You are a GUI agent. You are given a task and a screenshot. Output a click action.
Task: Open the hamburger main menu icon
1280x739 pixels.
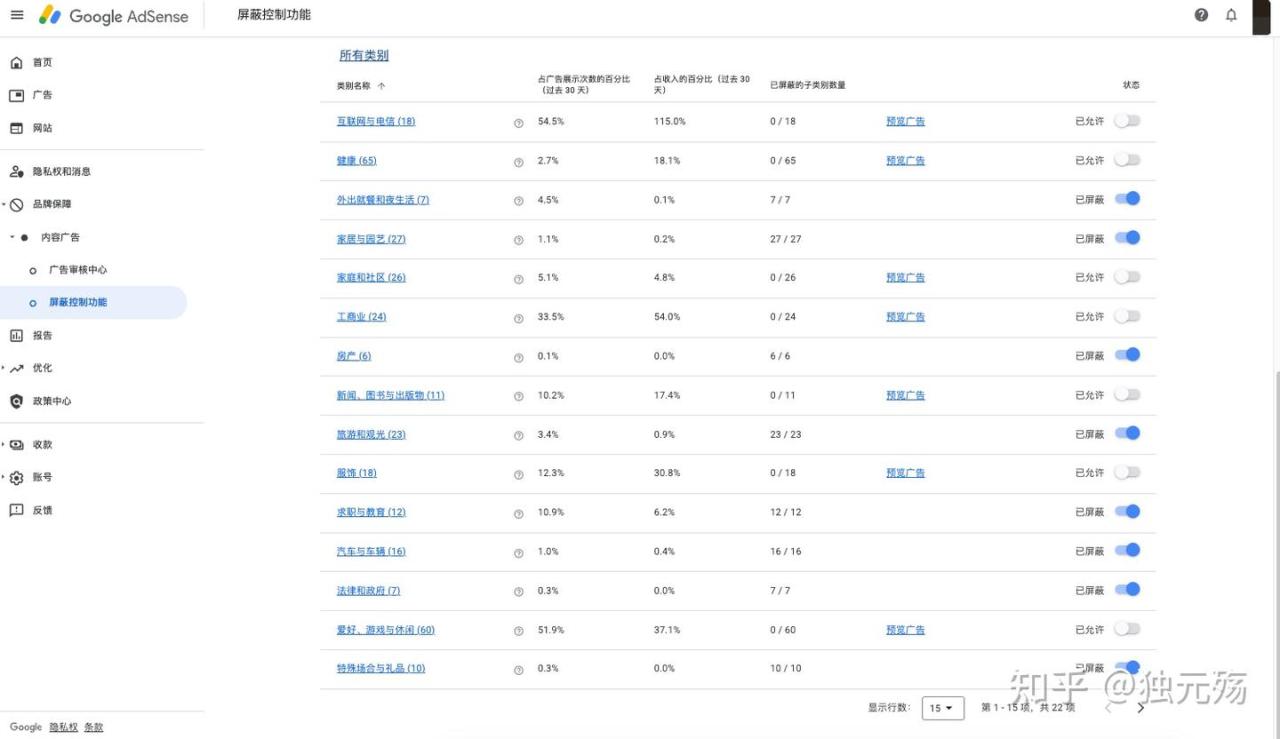(x=16, y=15)
